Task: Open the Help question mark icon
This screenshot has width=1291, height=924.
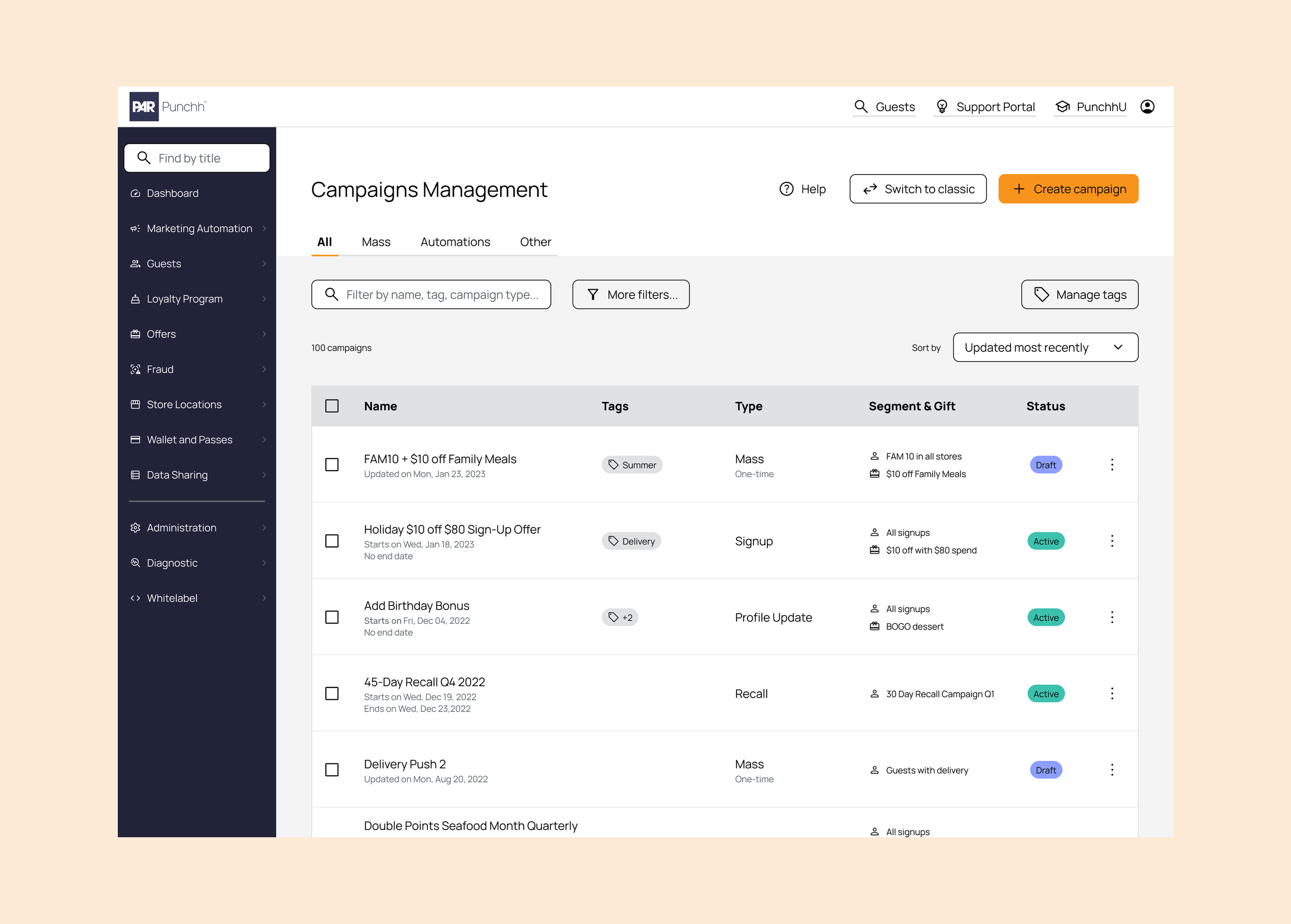Action: [786, 189]
